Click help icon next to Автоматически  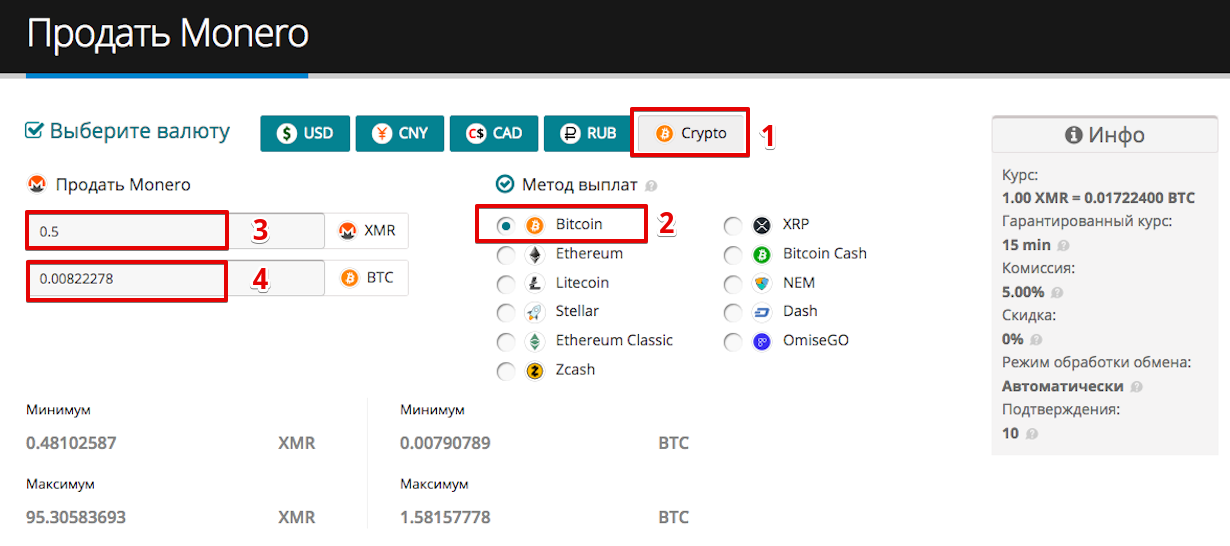point(1137,387)
